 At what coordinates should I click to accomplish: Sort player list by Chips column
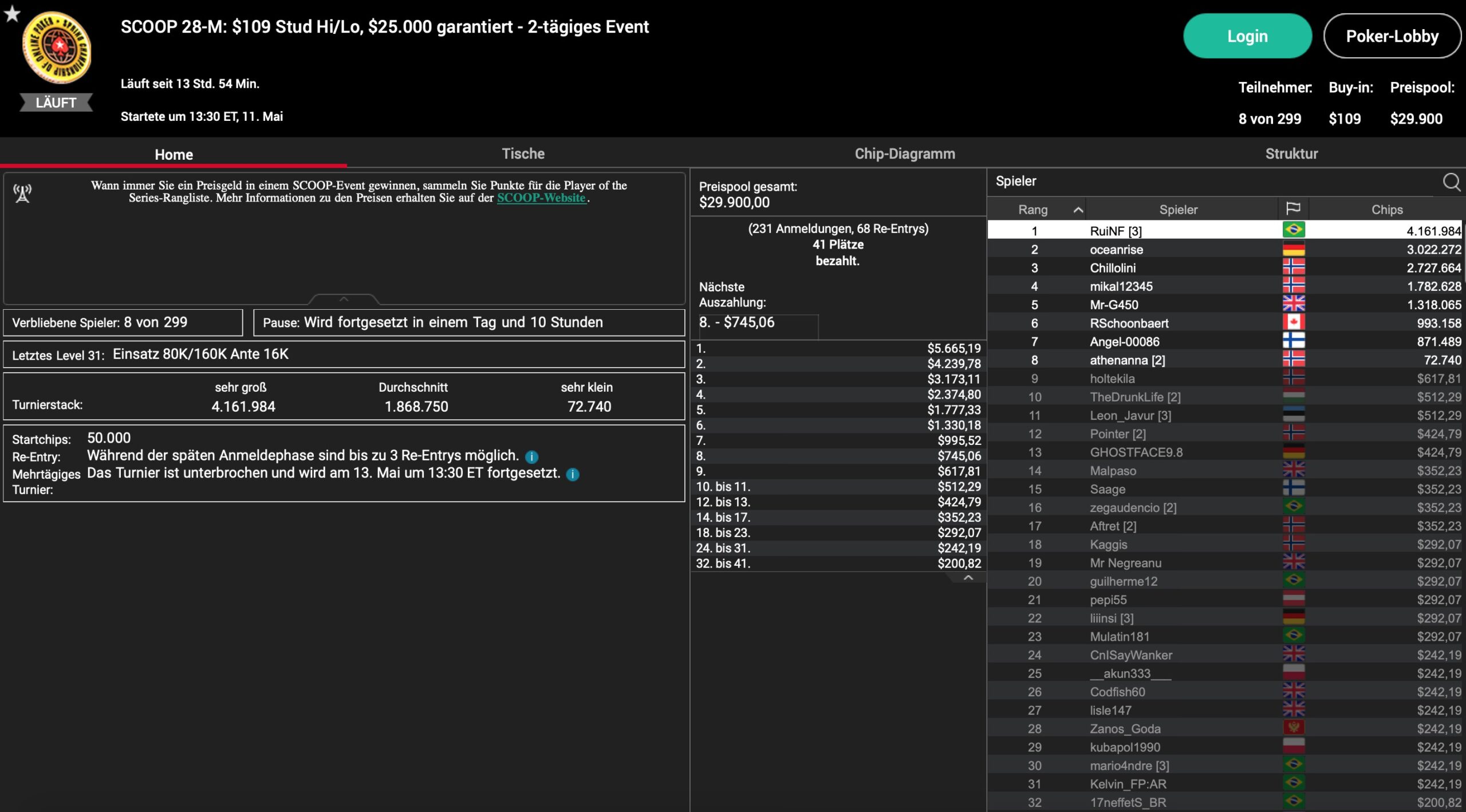click(x=1386, y=210)
